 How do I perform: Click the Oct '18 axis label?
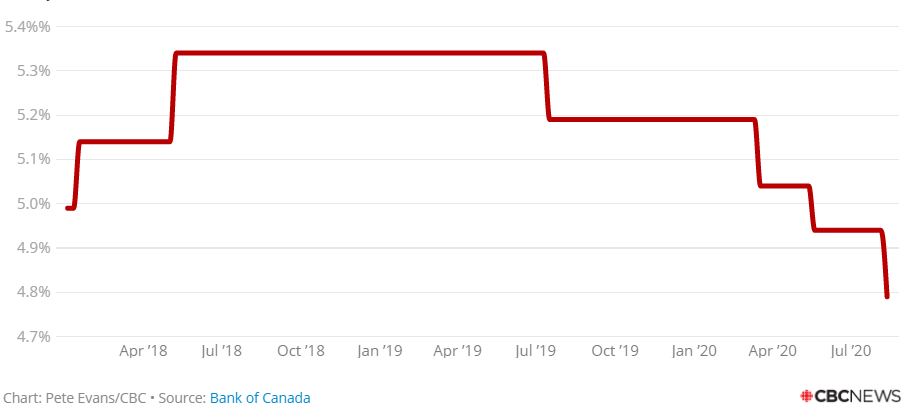pos(301,351)
